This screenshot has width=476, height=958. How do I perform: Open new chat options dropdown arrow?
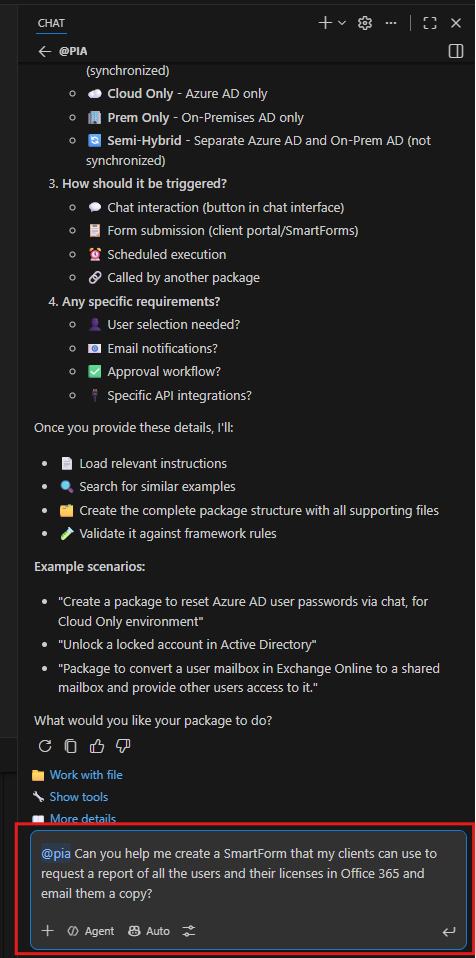point(342,23)
